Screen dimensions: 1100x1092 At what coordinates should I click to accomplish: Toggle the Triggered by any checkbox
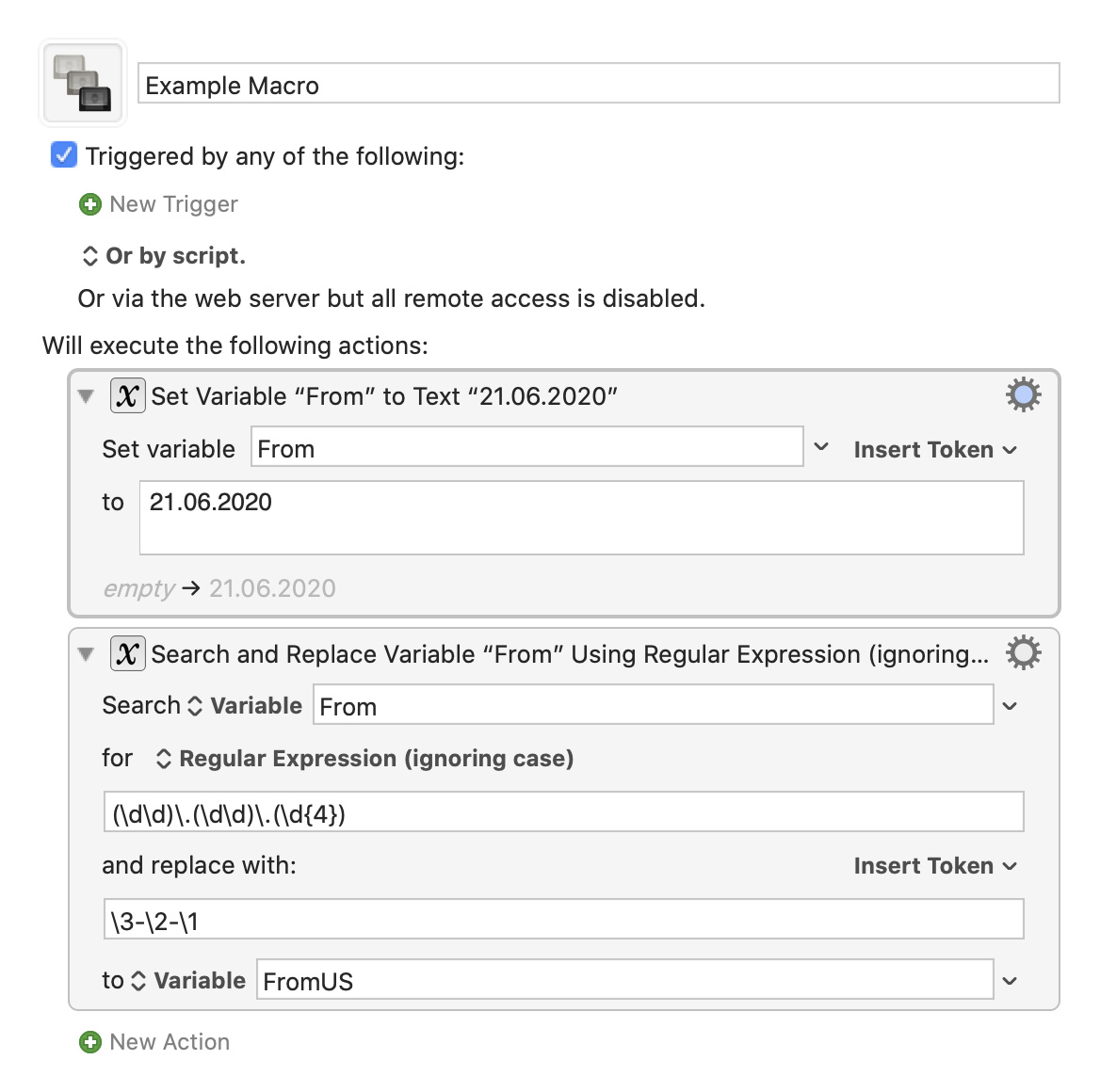click(62, 154)
